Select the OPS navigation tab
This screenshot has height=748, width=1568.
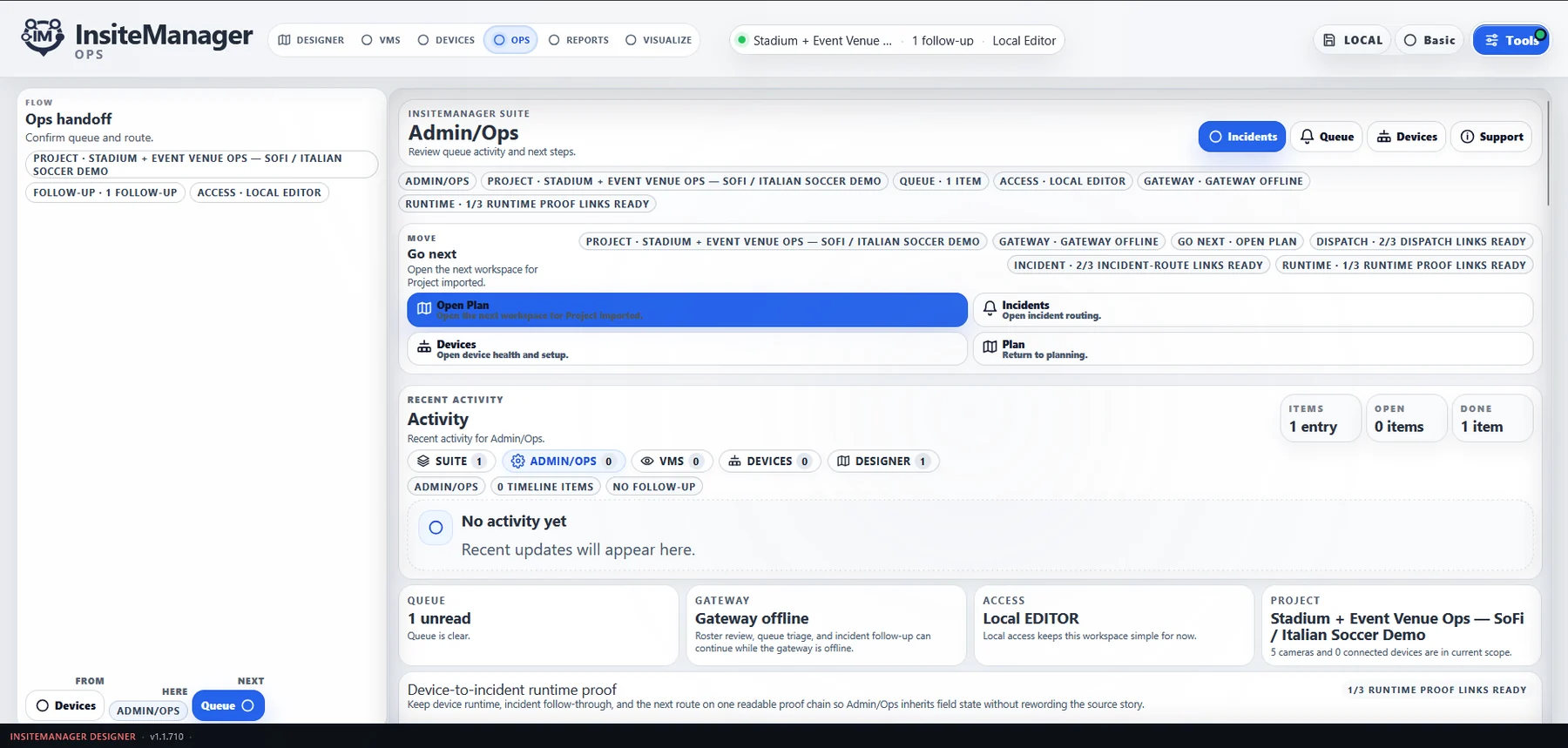point(511,40)
